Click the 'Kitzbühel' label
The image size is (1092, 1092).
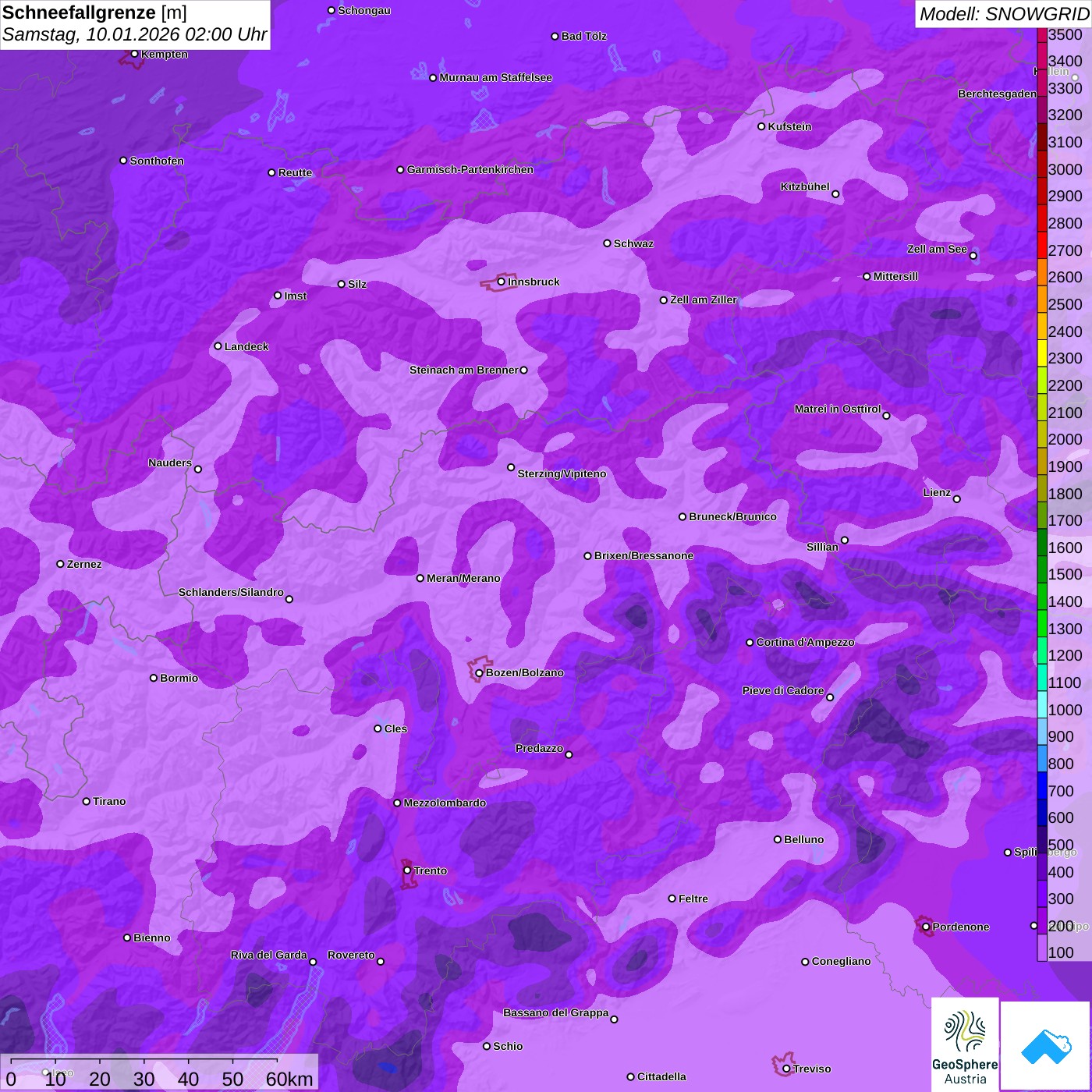805,186
